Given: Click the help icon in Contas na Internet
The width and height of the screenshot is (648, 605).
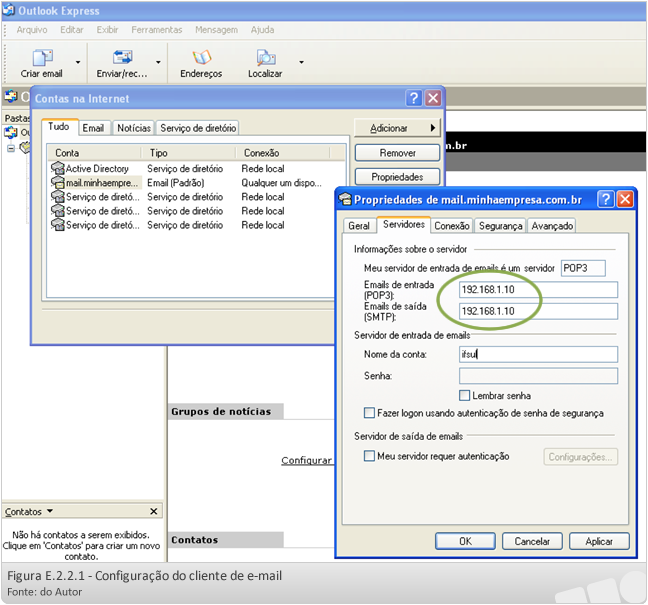Looking at the screenshot, I should click(414, 98).
